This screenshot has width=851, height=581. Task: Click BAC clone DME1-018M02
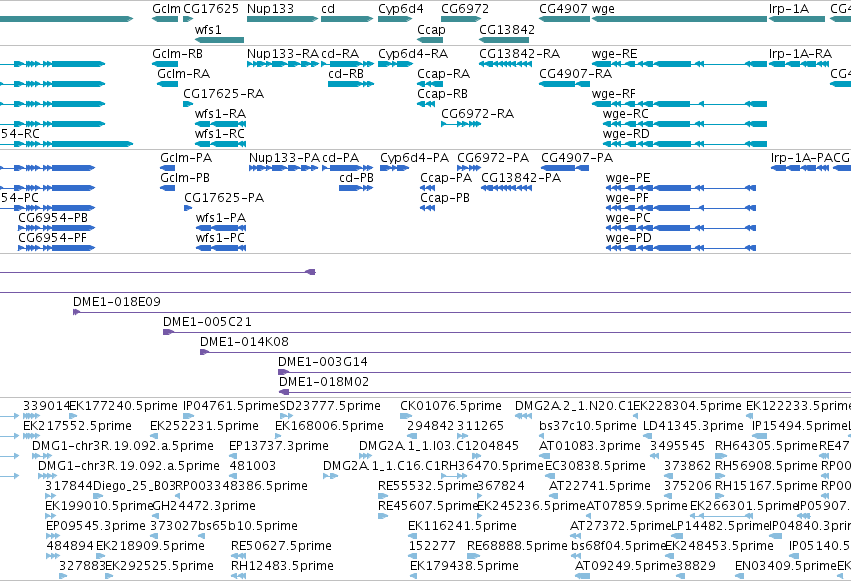(565, 392)
